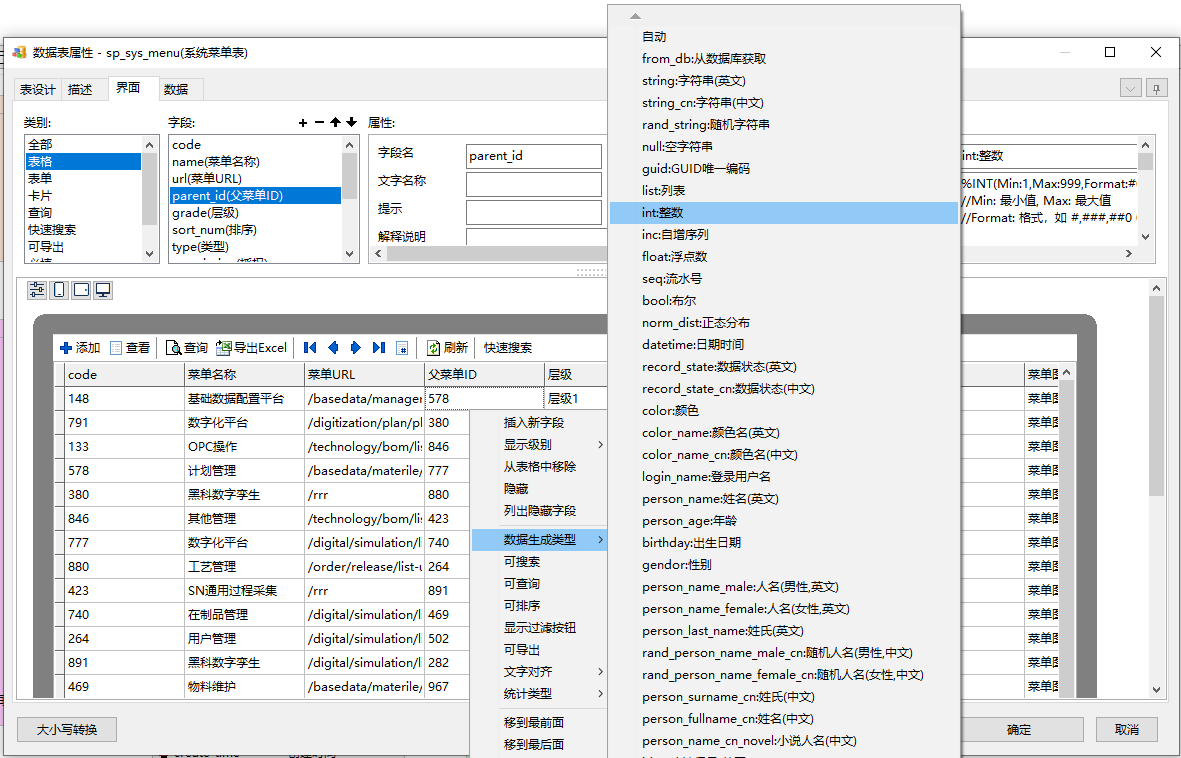Select guid:GUID唯一编码 type
This screenshot has width=1181, height=758.
tap(783, 168)
